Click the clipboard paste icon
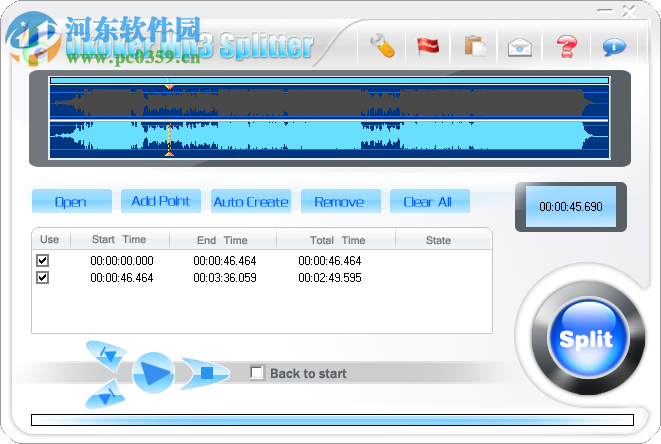The height and width of the screenshot is (444, 661). 475,46
